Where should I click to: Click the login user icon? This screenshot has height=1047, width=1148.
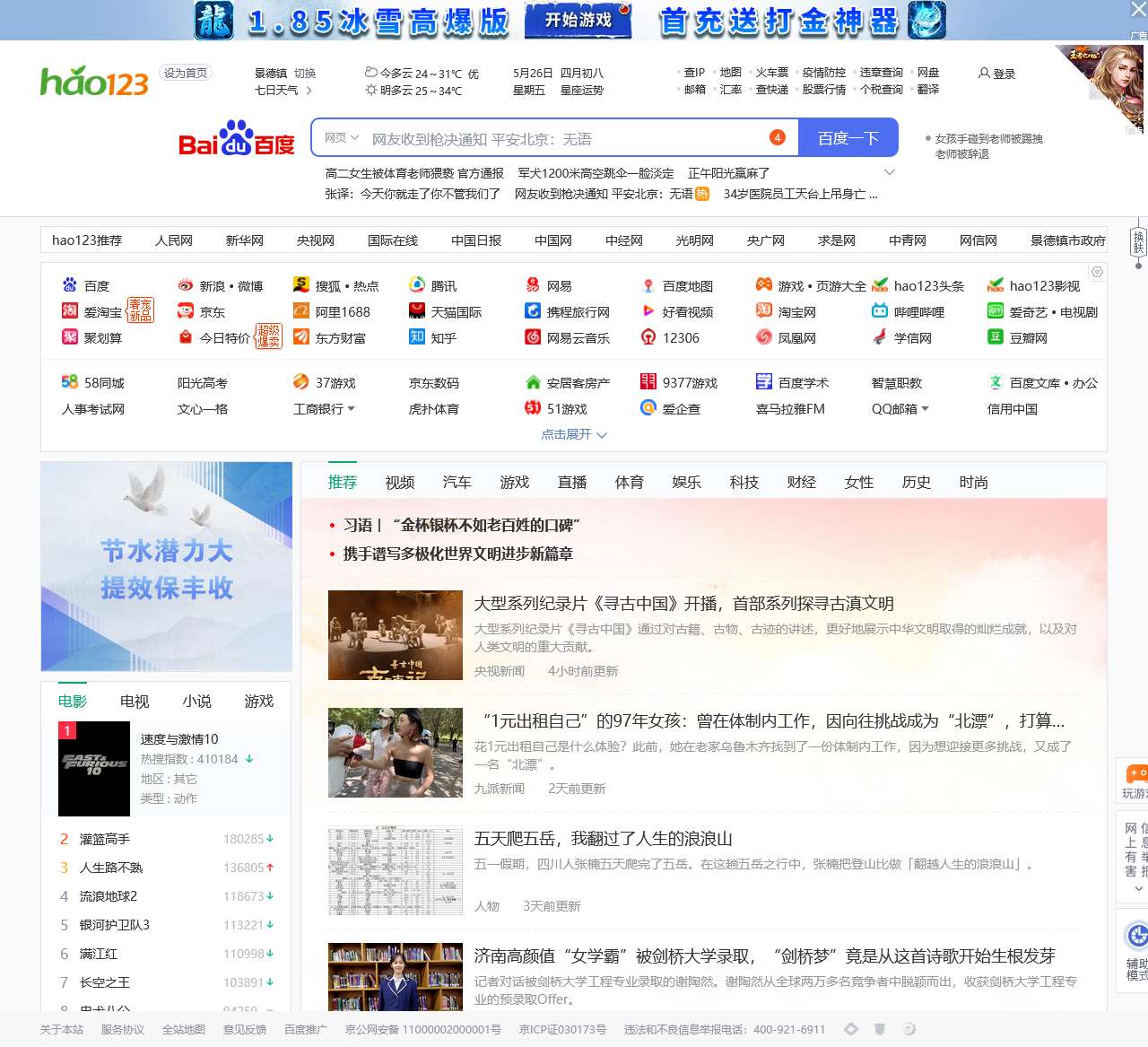click(x=984, y=74)
